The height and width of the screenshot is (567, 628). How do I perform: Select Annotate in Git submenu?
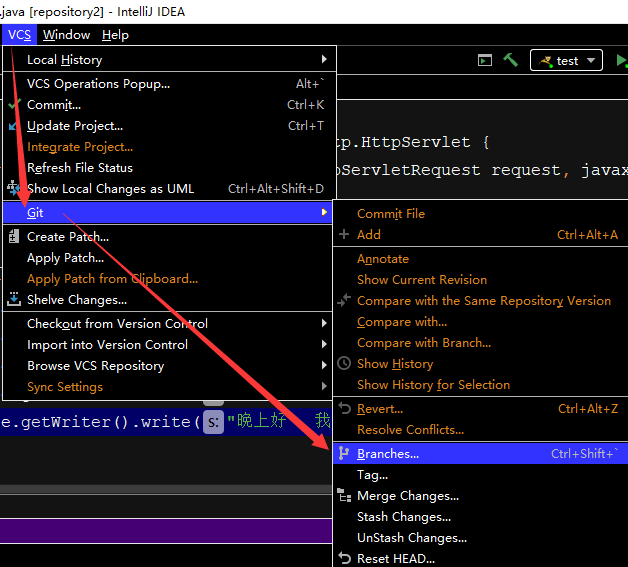click(481, 259)
